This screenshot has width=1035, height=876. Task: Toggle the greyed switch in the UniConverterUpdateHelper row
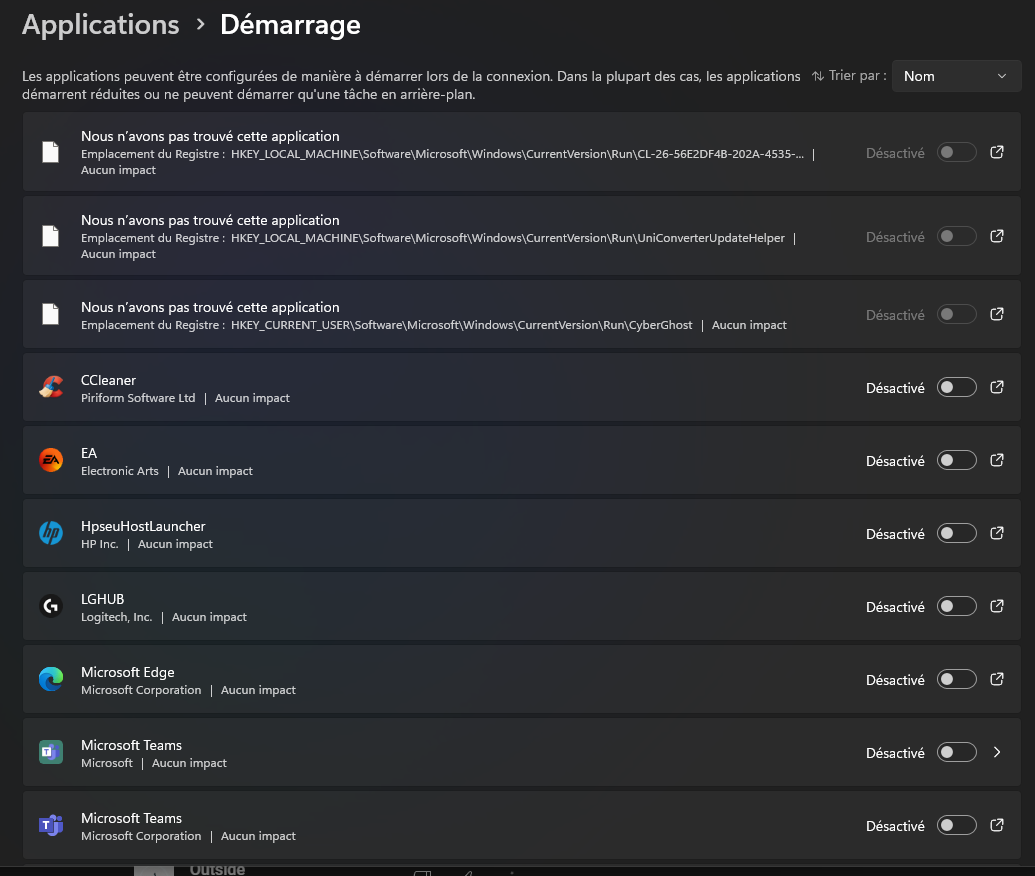[x=956, y=236]
